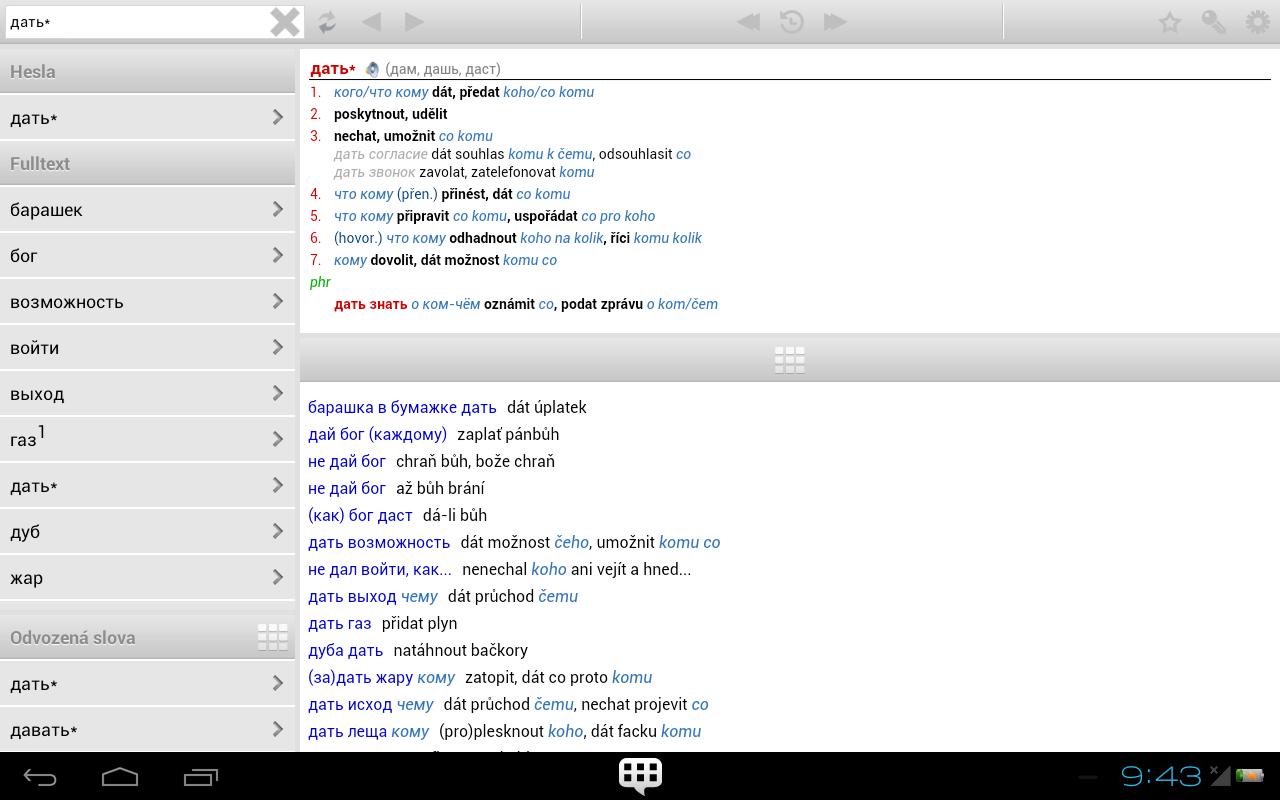Expand chevron of выход row
The height and width of the screenshot is (800, 1280).
[x=278, y=393]
